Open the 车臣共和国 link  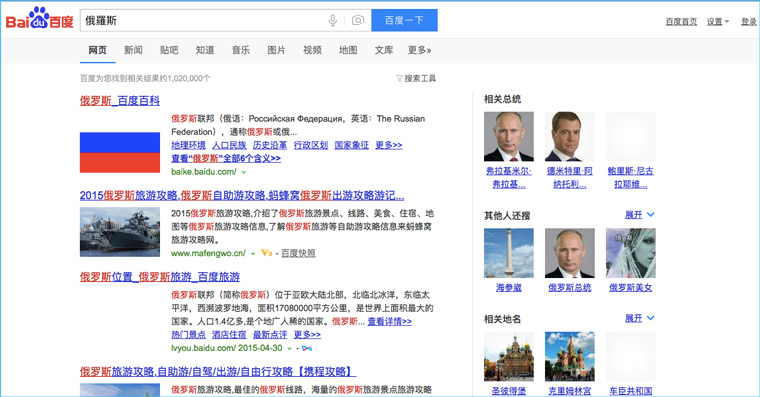(631, 391)
